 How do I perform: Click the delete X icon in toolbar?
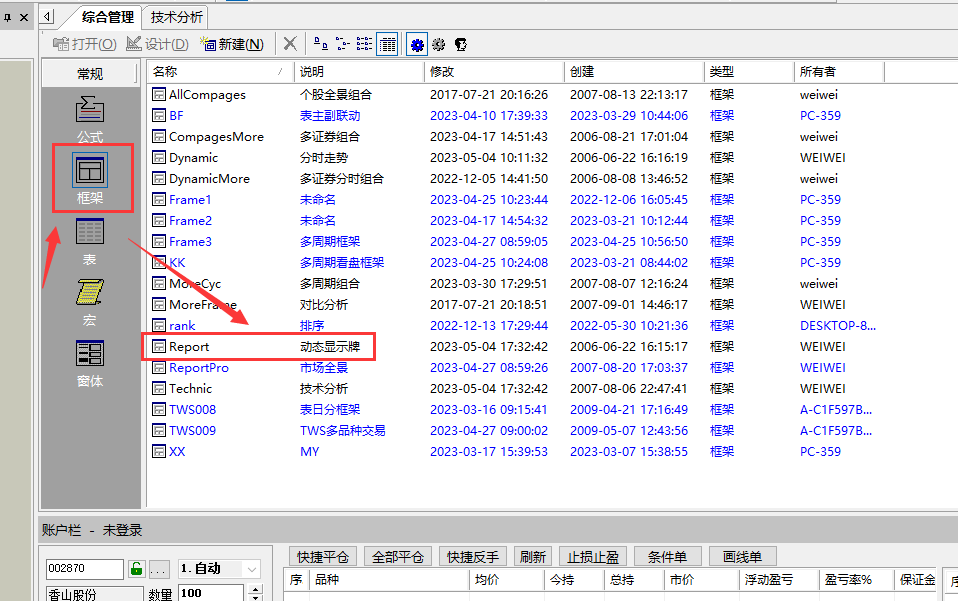click(x=289, y=44)
